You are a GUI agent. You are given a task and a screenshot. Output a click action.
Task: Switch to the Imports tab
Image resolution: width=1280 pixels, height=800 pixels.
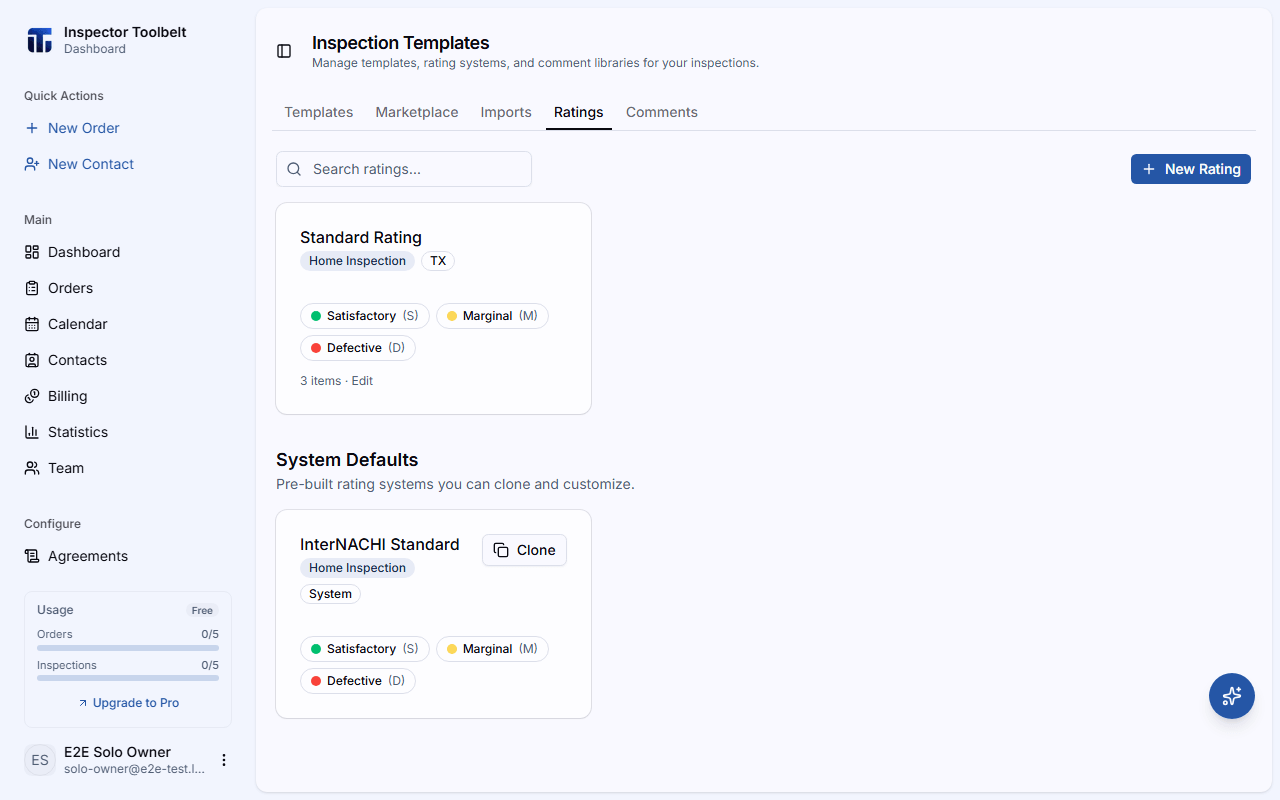pos(506,112)
